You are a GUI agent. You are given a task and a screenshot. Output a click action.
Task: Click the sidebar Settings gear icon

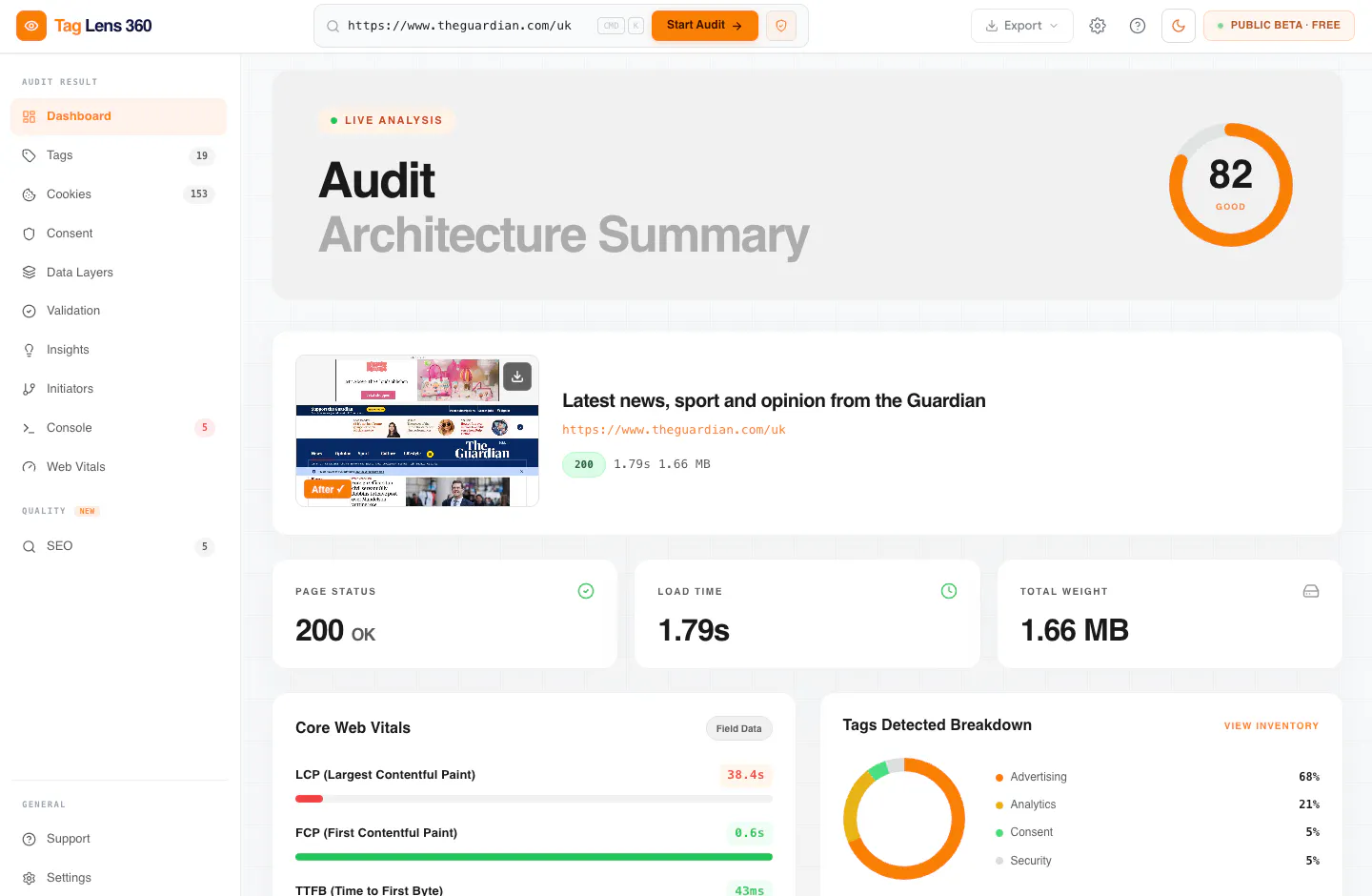(29, 878)
